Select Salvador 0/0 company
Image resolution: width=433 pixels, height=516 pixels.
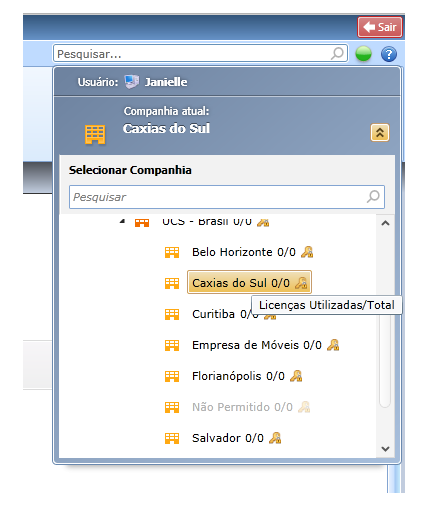point(228,438)
